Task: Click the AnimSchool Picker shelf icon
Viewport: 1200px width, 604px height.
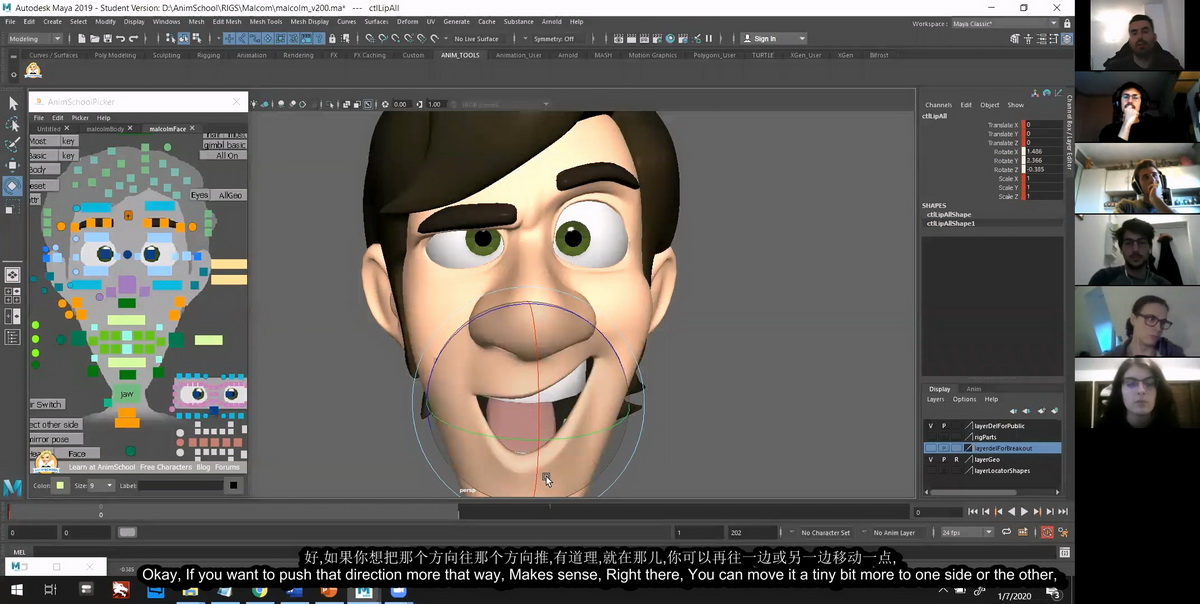Action: [x=33, y=70]
